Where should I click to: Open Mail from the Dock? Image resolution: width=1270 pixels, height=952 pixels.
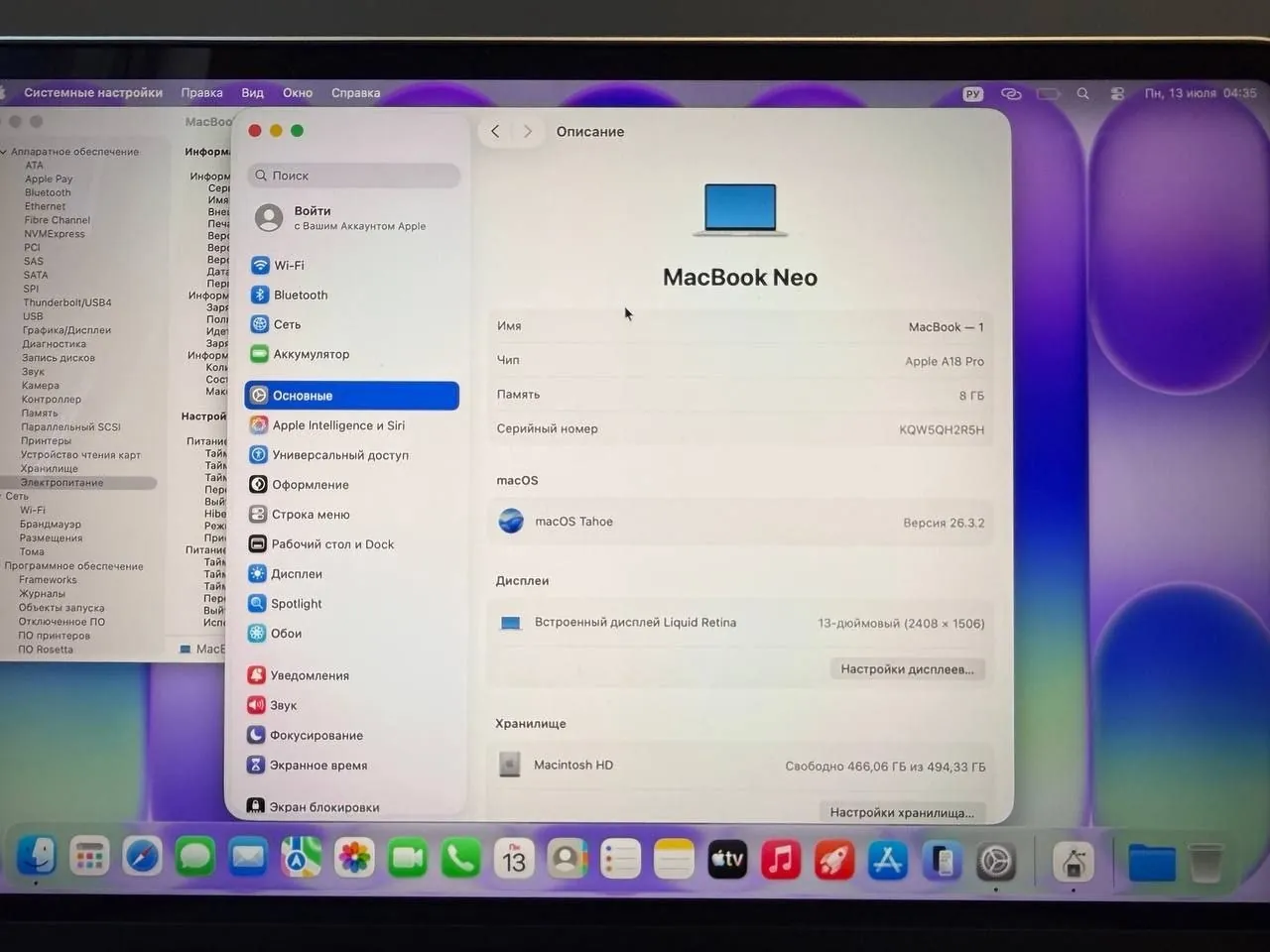coord(248,858)
